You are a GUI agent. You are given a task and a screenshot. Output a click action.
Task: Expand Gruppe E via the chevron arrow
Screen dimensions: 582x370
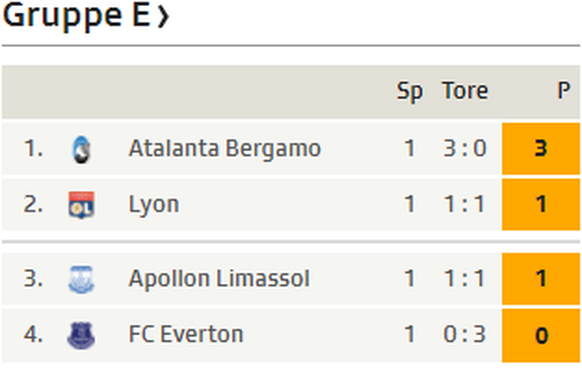(163, 17)
